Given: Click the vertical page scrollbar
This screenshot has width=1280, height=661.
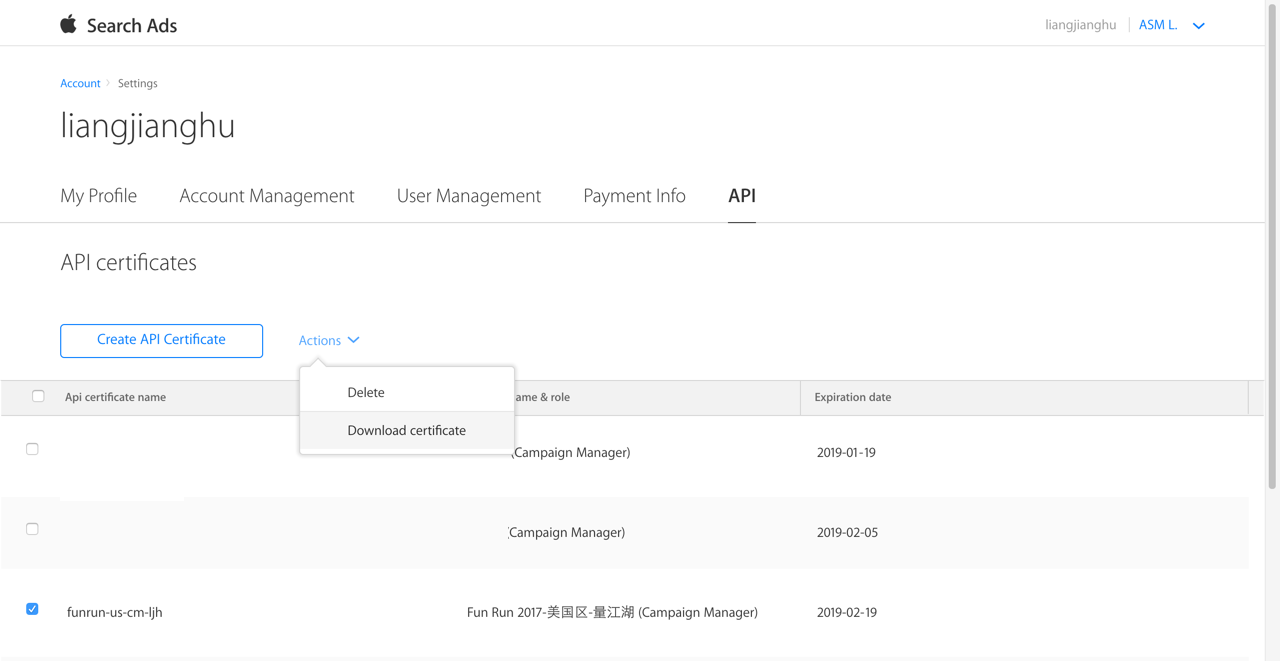Looking at the screenshot, I should coord(1272,250).
